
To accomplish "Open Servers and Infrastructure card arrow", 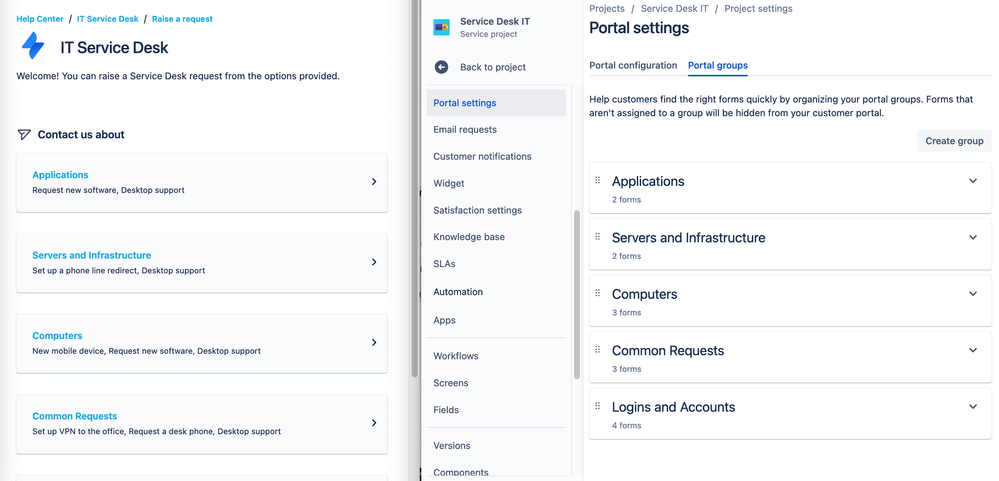I will pyautogui.click(x=374, y=262).
